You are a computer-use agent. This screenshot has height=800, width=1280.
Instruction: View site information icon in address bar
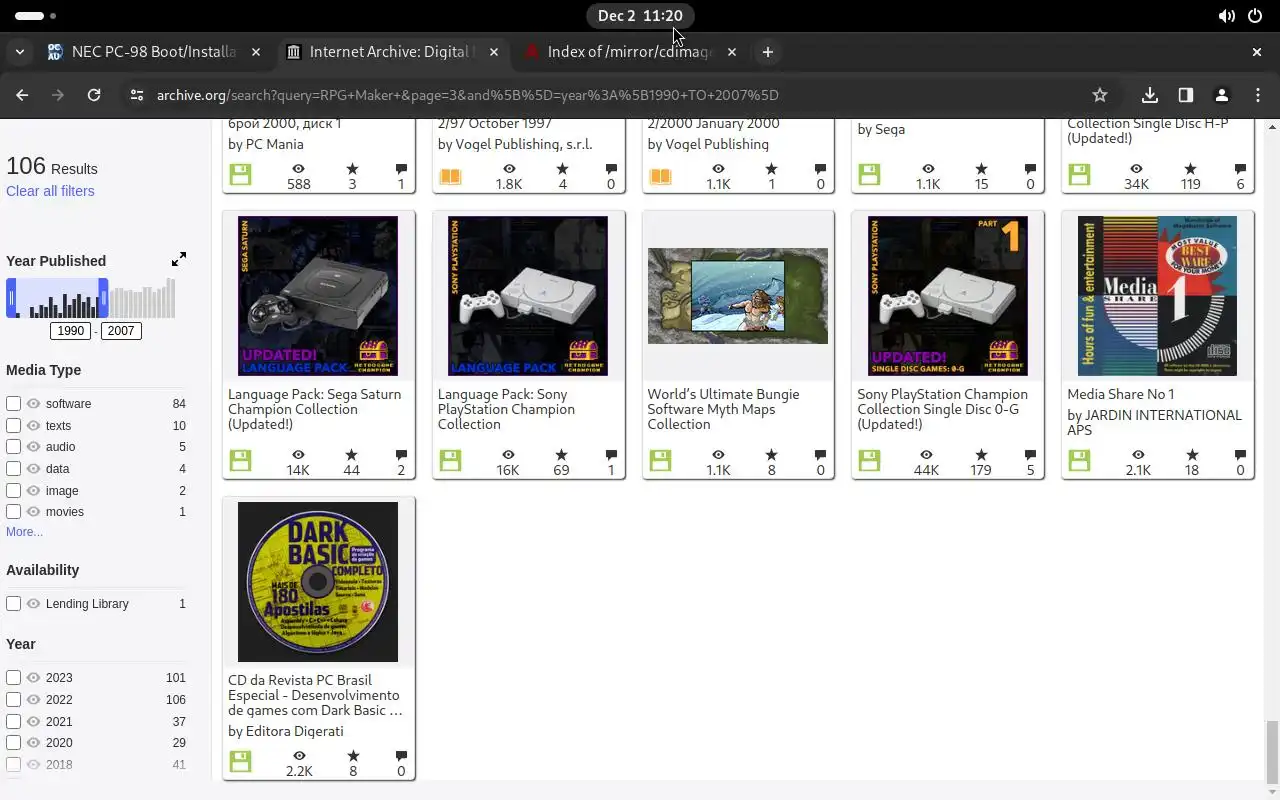(137, 95)
